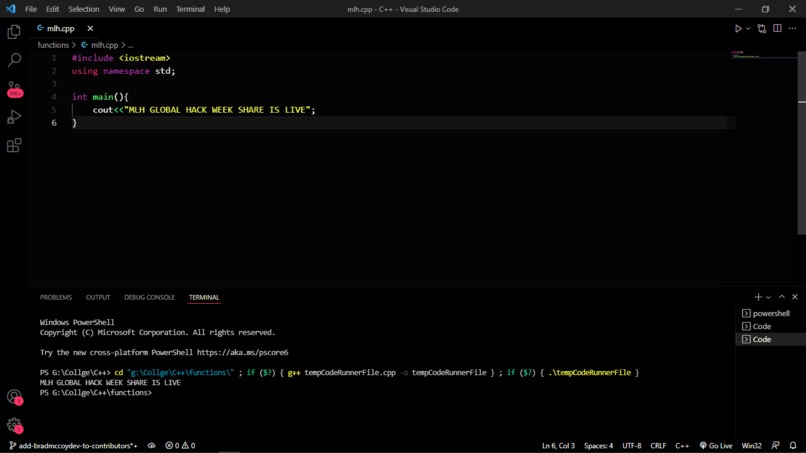Click the mlh.cpp breadcrumb item
This screenshot has width=806, height=453.
pos(100,45)
